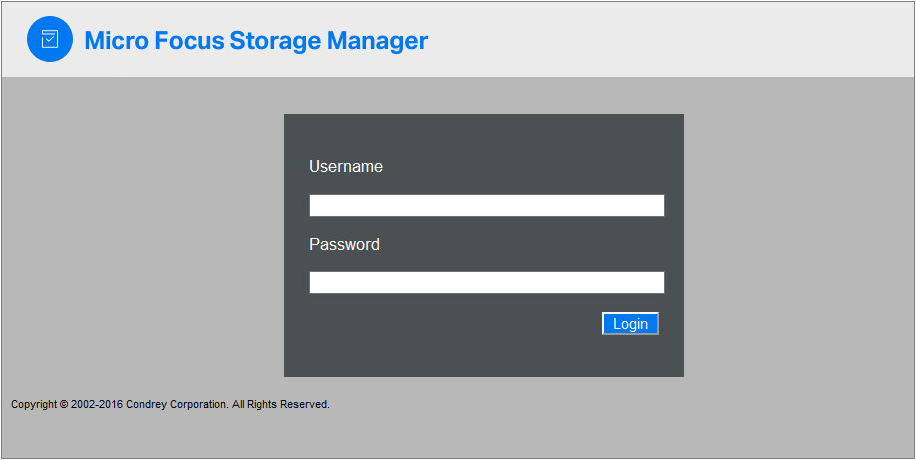Viewport: 917px width, 460px height.
Task: Click the "2002-2016" year range in the footer
Action: click(98, 405)
